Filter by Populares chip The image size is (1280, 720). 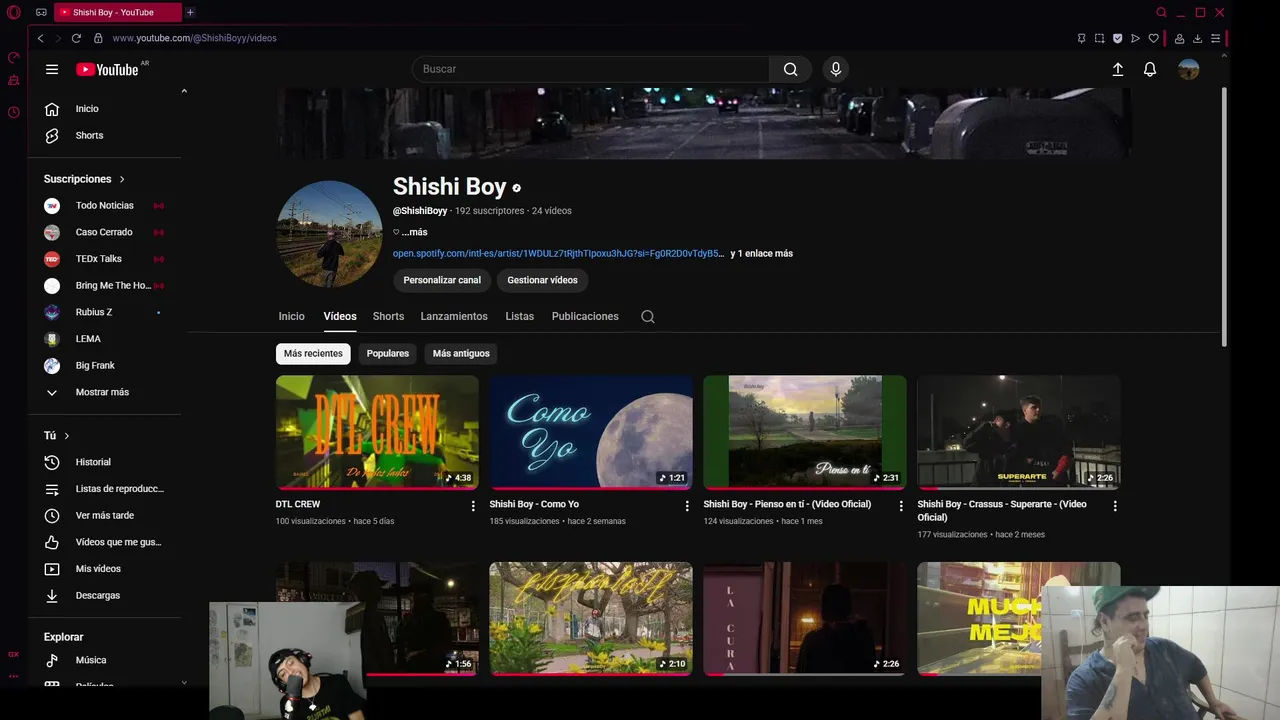[388, 353]
